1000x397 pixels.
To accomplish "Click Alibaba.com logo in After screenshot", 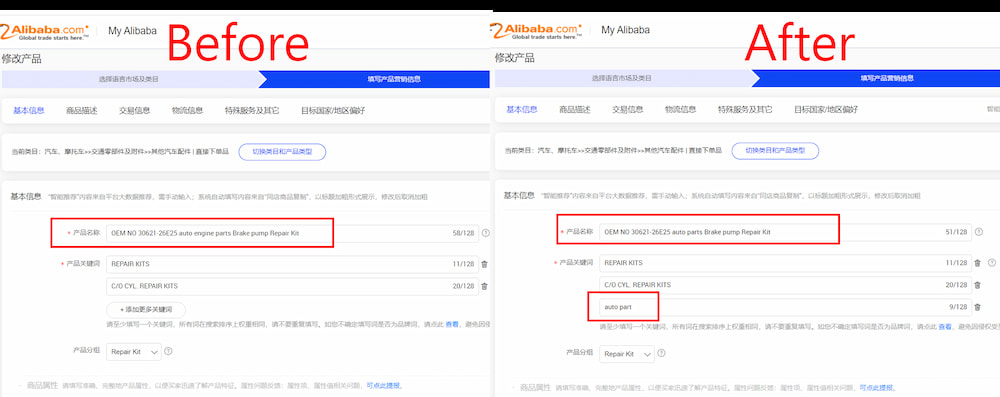I will (537, 31).
